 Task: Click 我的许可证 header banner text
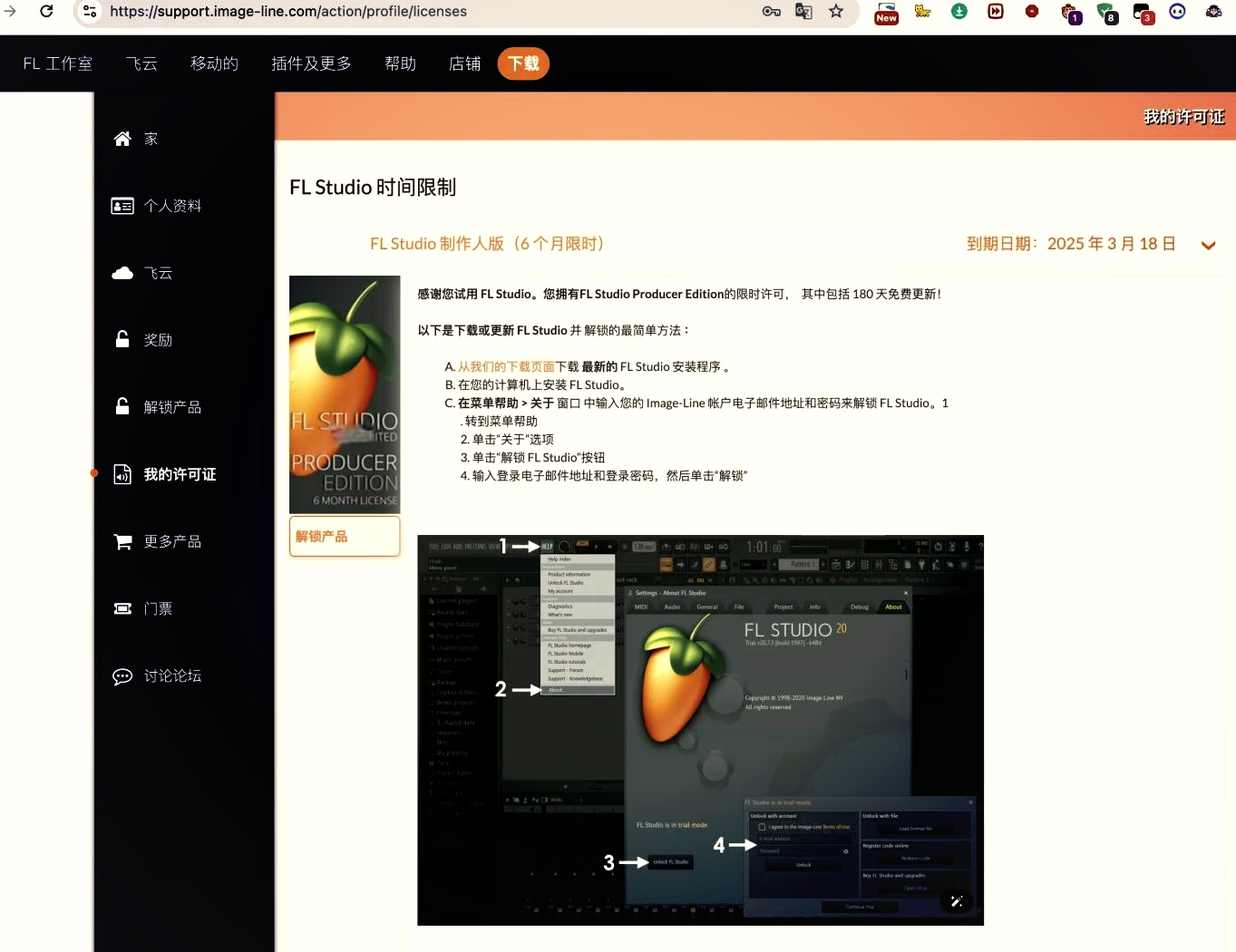(x=1183, y=117)
